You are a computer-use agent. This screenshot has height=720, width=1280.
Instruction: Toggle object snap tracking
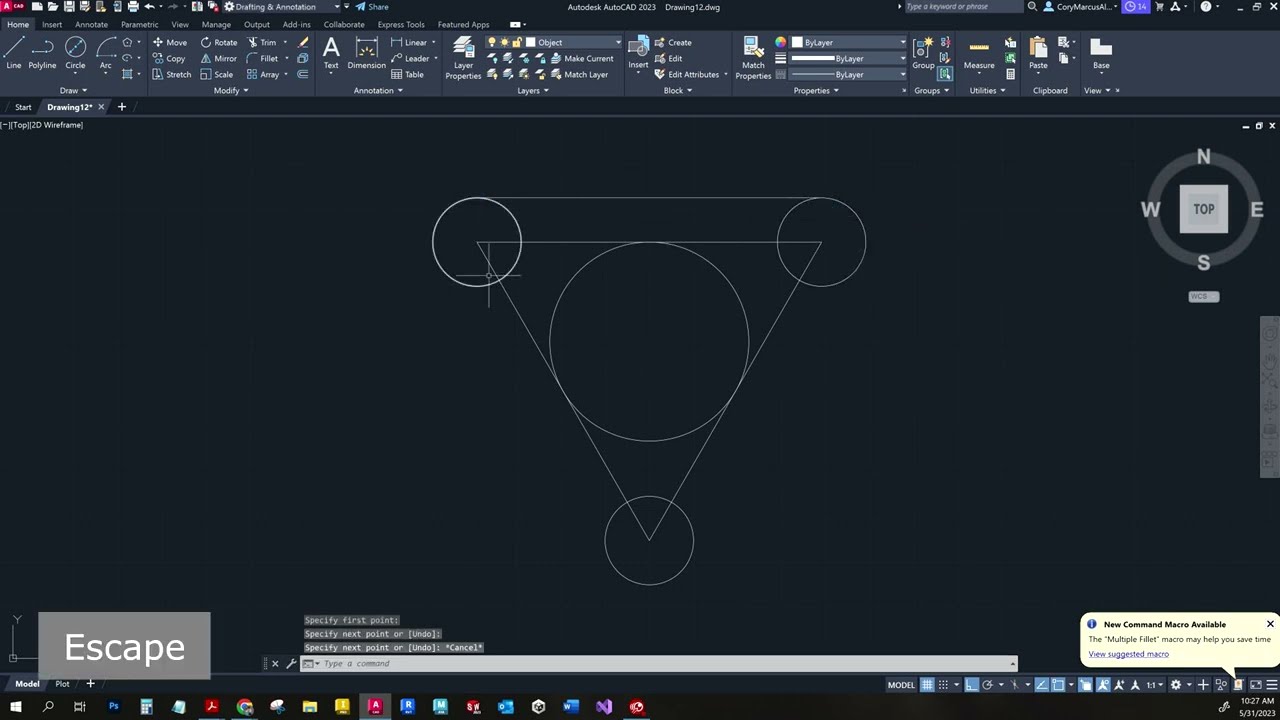click(1041, 685)
